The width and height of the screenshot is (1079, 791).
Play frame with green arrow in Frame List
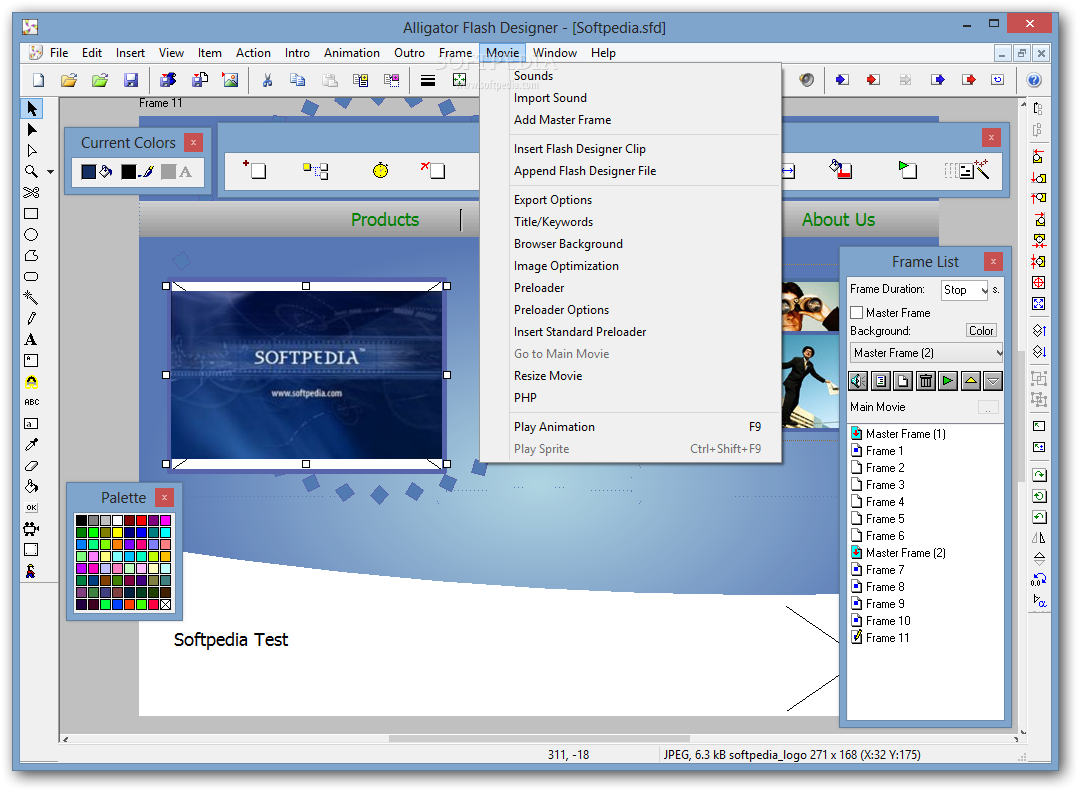(x=948, y=381)
